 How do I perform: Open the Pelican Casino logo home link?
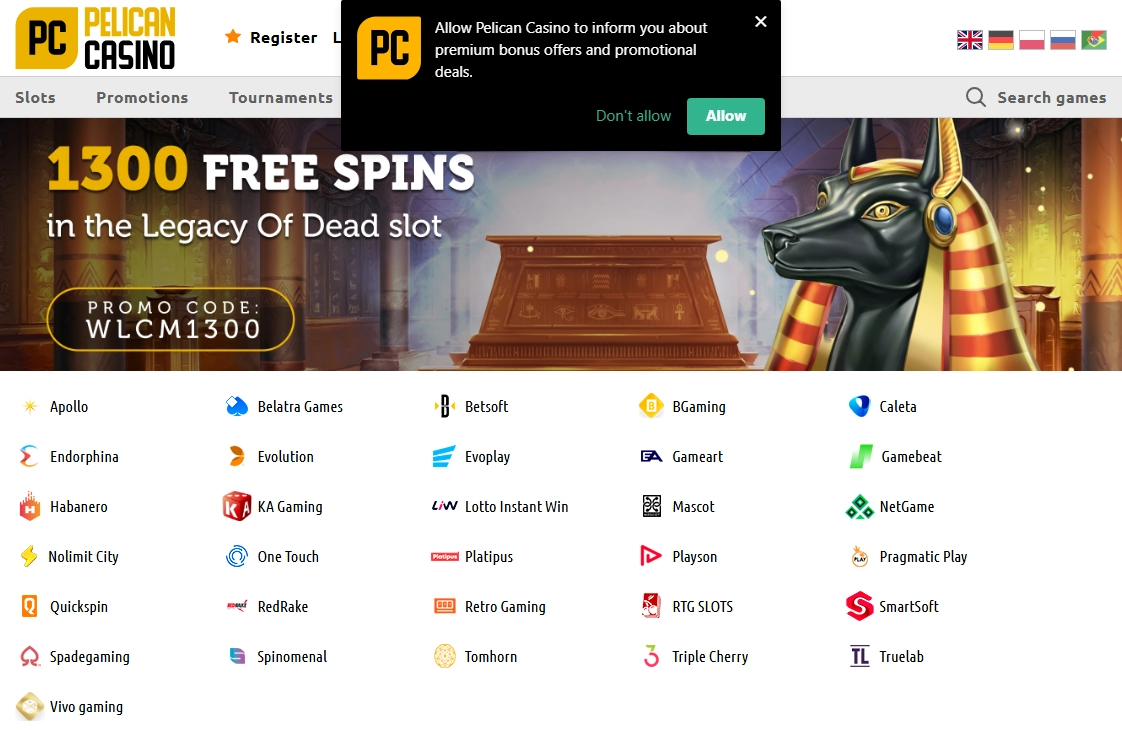pos(95,39)
